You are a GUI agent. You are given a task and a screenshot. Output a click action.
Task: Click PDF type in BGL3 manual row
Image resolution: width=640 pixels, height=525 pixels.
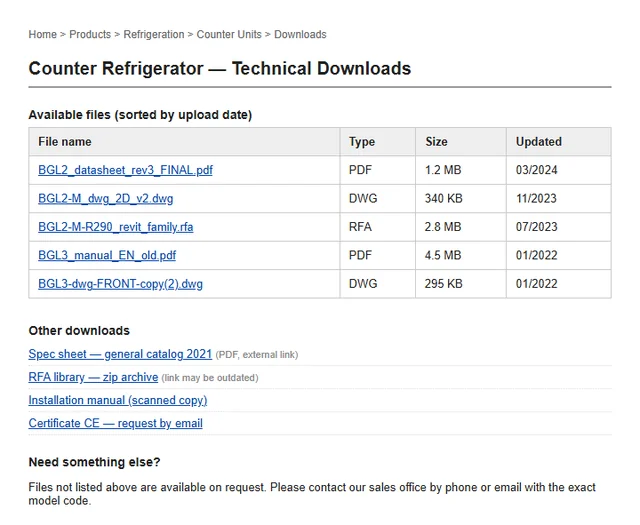coord(378,255)
